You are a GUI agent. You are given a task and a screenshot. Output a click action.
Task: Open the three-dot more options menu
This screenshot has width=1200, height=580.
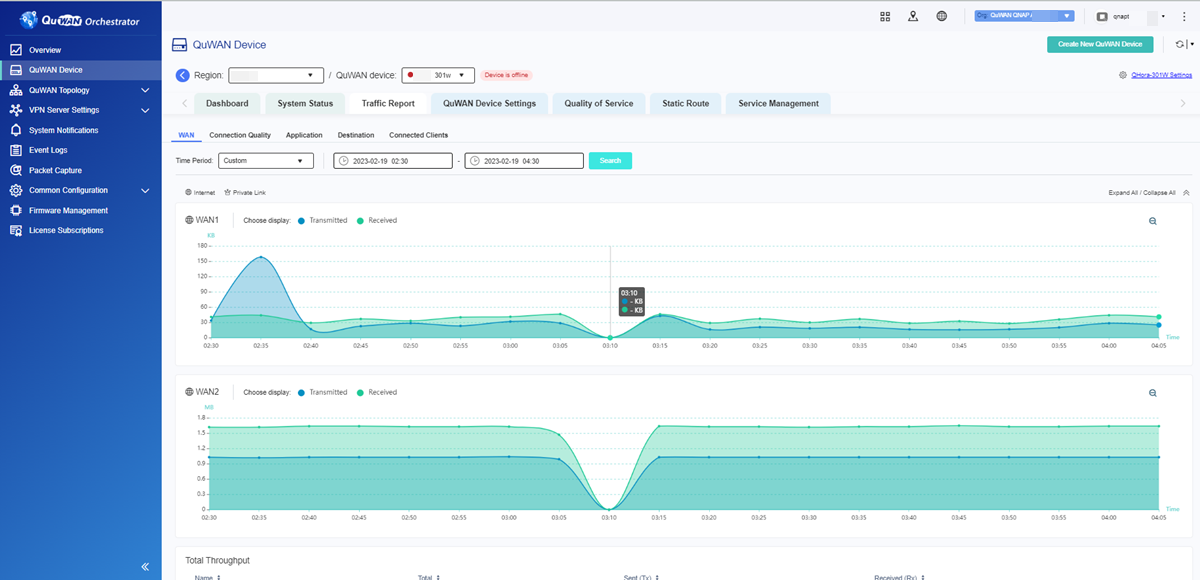(1182, 16)
